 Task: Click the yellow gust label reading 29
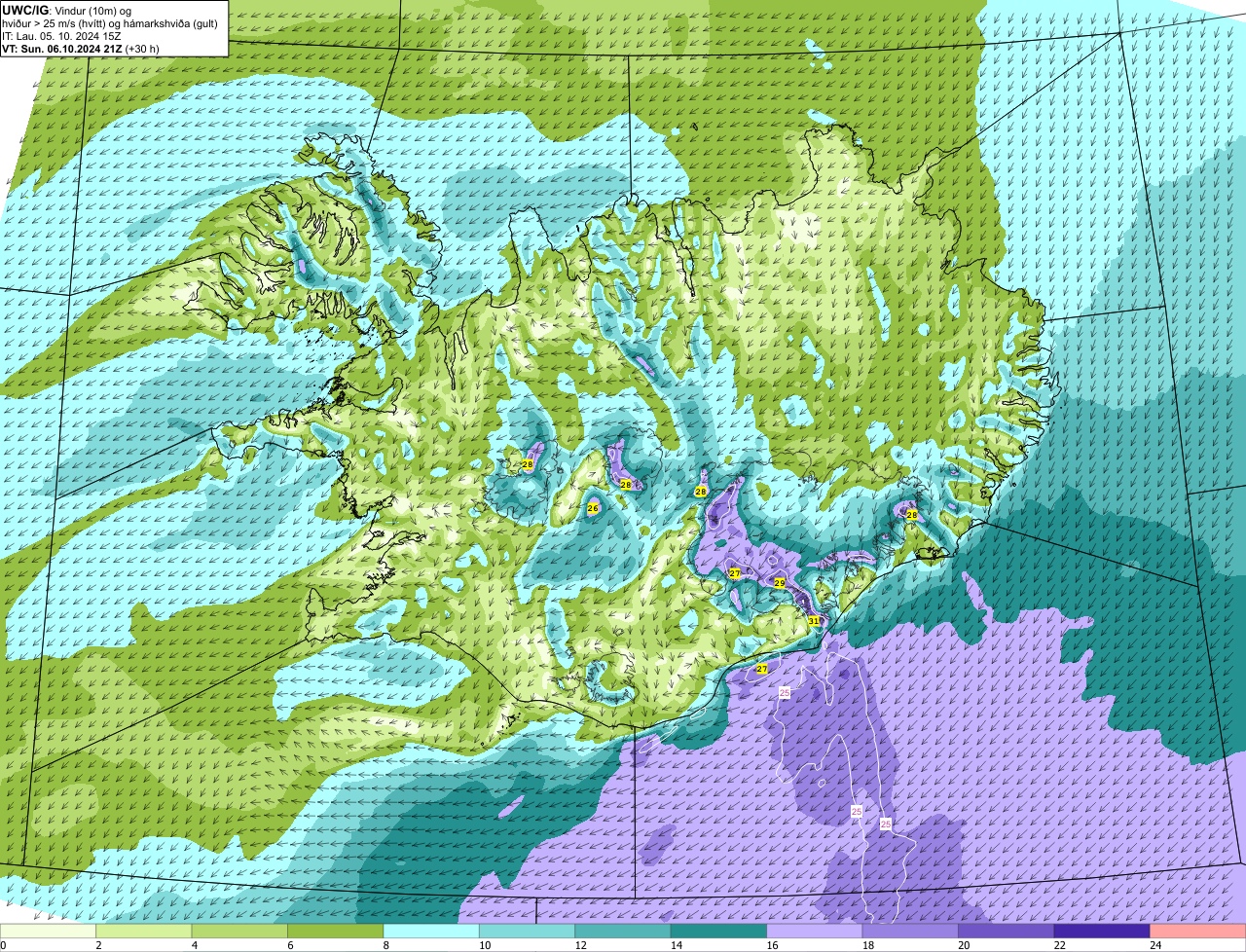[779, 583]
